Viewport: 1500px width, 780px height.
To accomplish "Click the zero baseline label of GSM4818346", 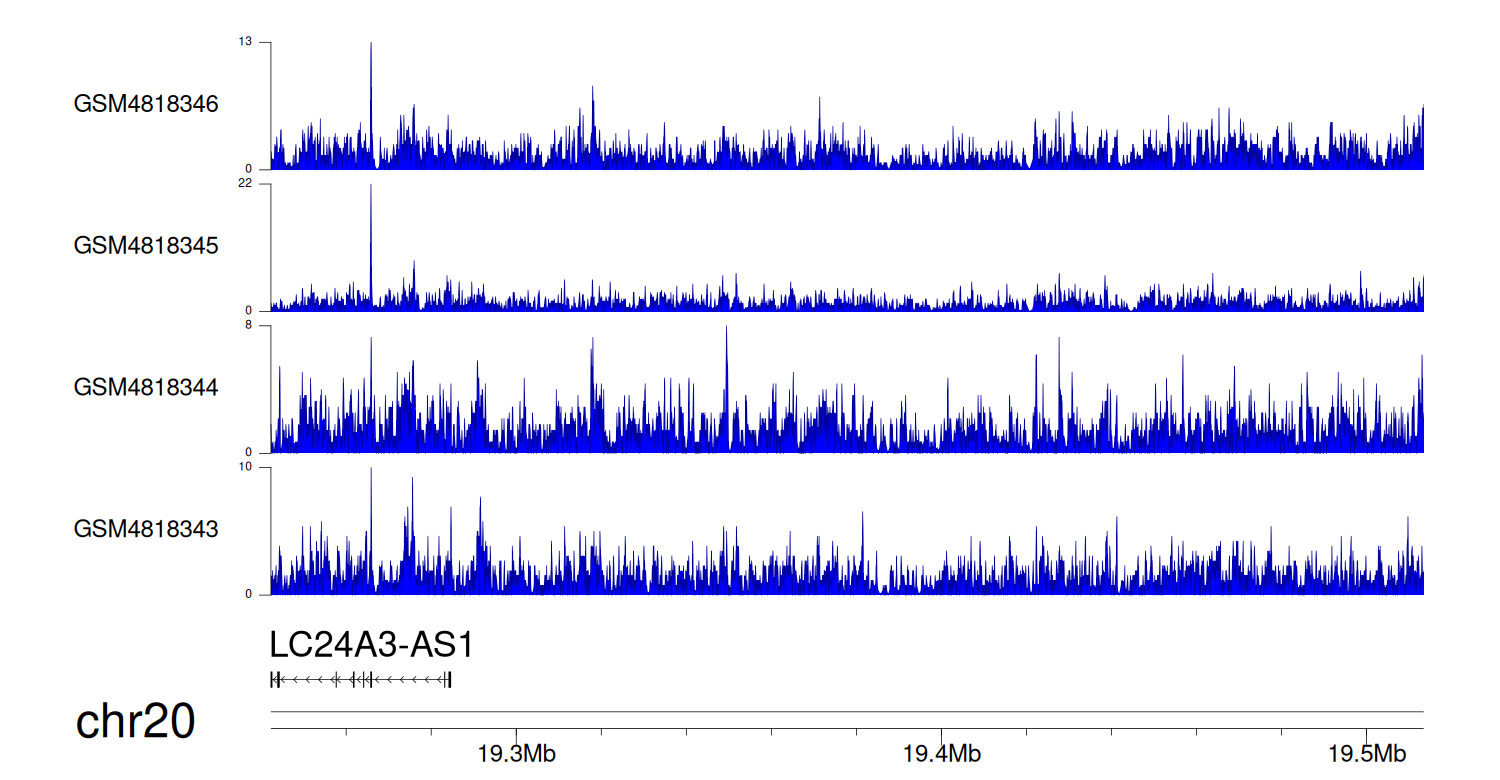I will [249, 169].
